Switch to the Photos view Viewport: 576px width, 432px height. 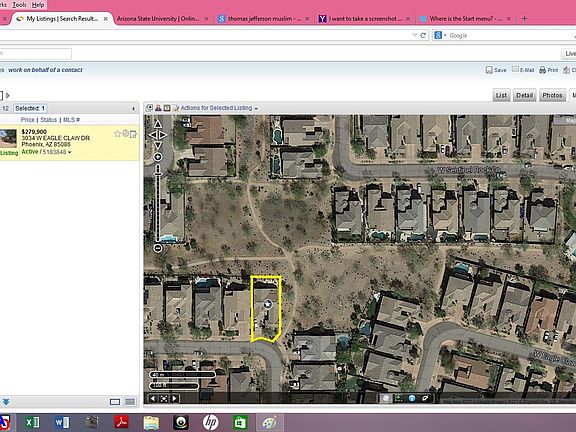pyautogui.click(x=552, y=96)
